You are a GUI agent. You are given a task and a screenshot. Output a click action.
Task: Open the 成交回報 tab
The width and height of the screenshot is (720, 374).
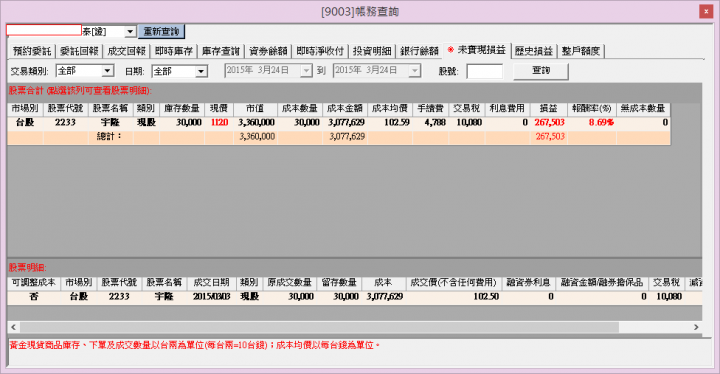(126, 51)
